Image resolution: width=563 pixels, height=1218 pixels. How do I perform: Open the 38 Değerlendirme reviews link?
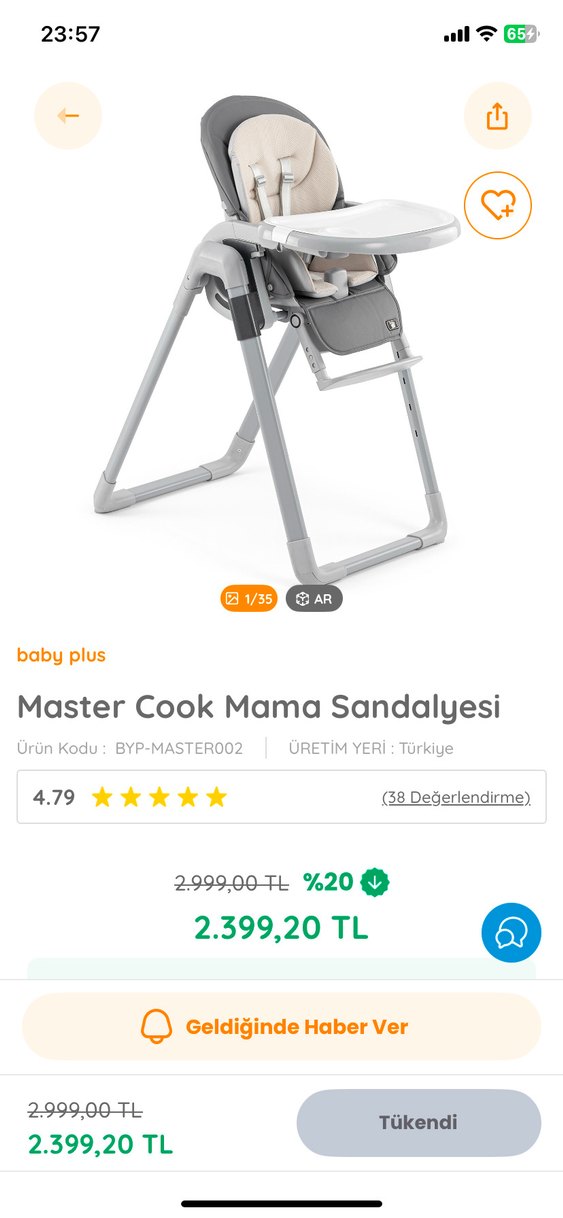456,798
